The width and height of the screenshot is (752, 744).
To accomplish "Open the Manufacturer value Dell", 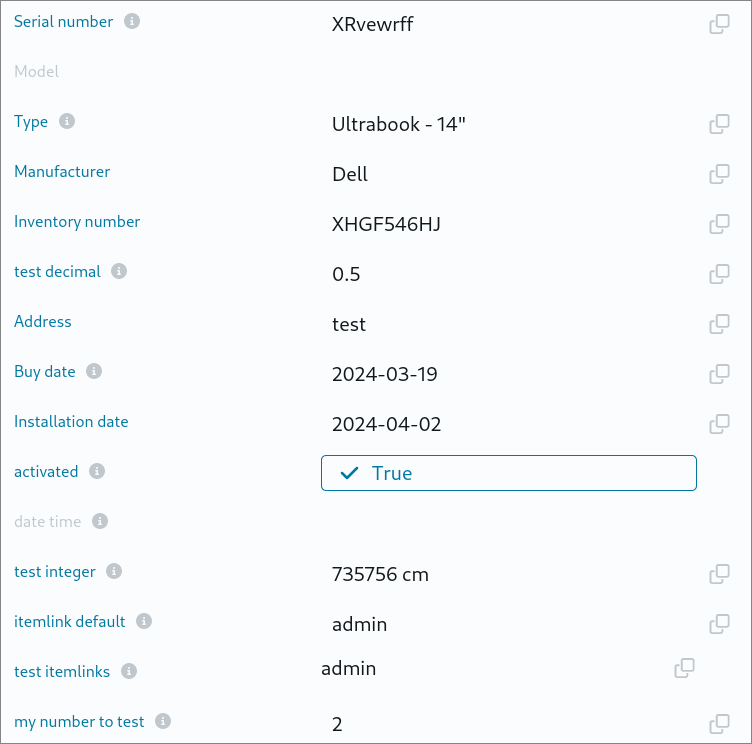I will click(x=350, y=174).
